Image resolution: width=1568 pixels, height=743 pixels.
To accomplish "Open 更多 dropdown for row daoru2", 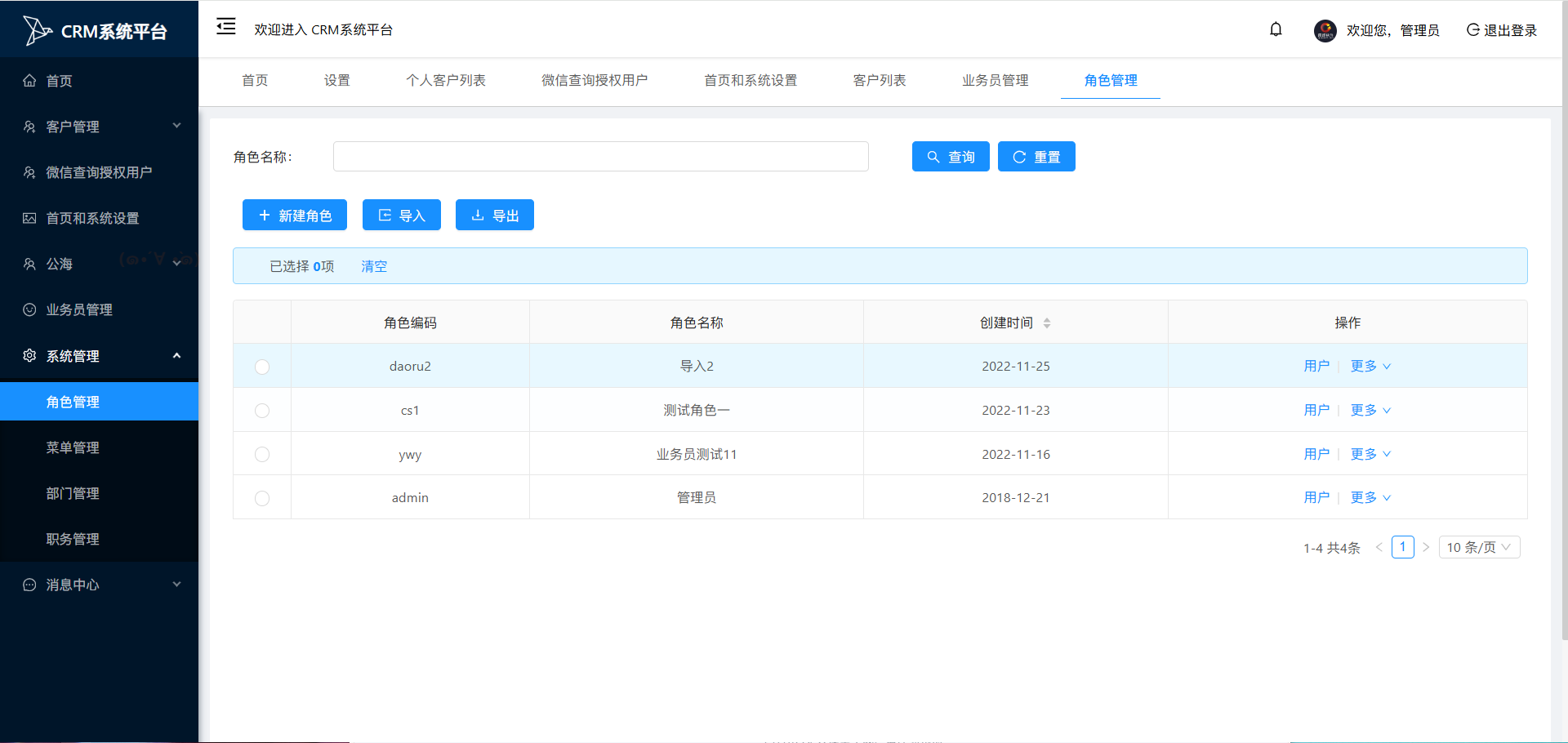I will click(1370, 366).
